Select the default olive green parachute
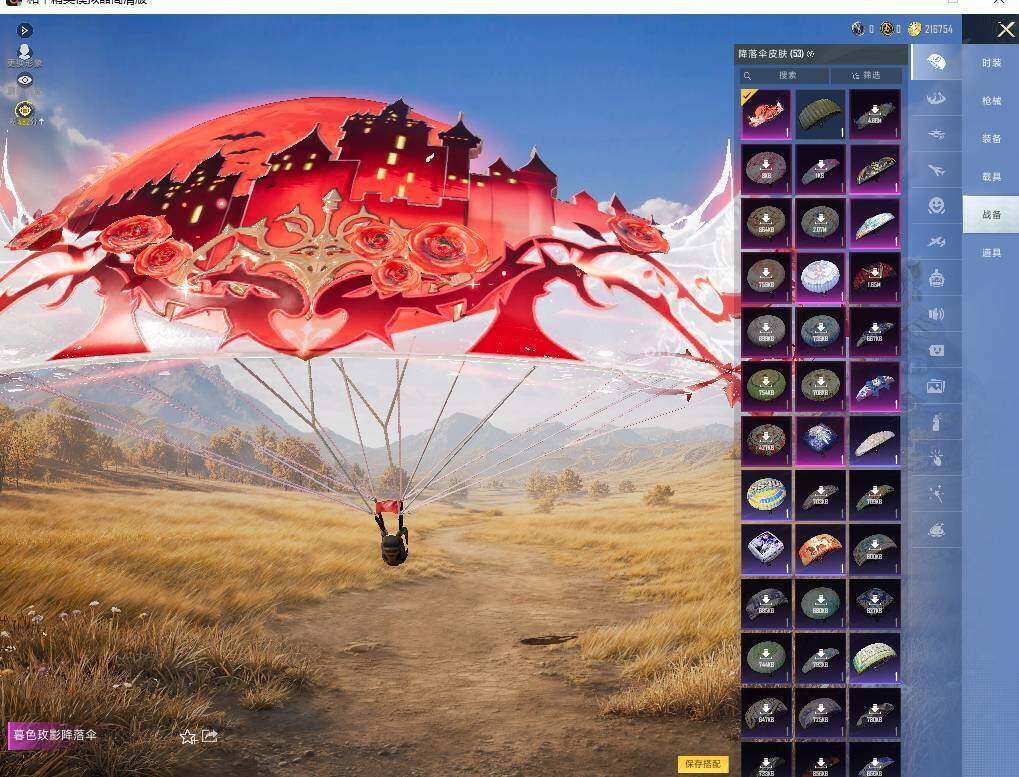This screenshot has width=1019, height=777. click(820, 114)
